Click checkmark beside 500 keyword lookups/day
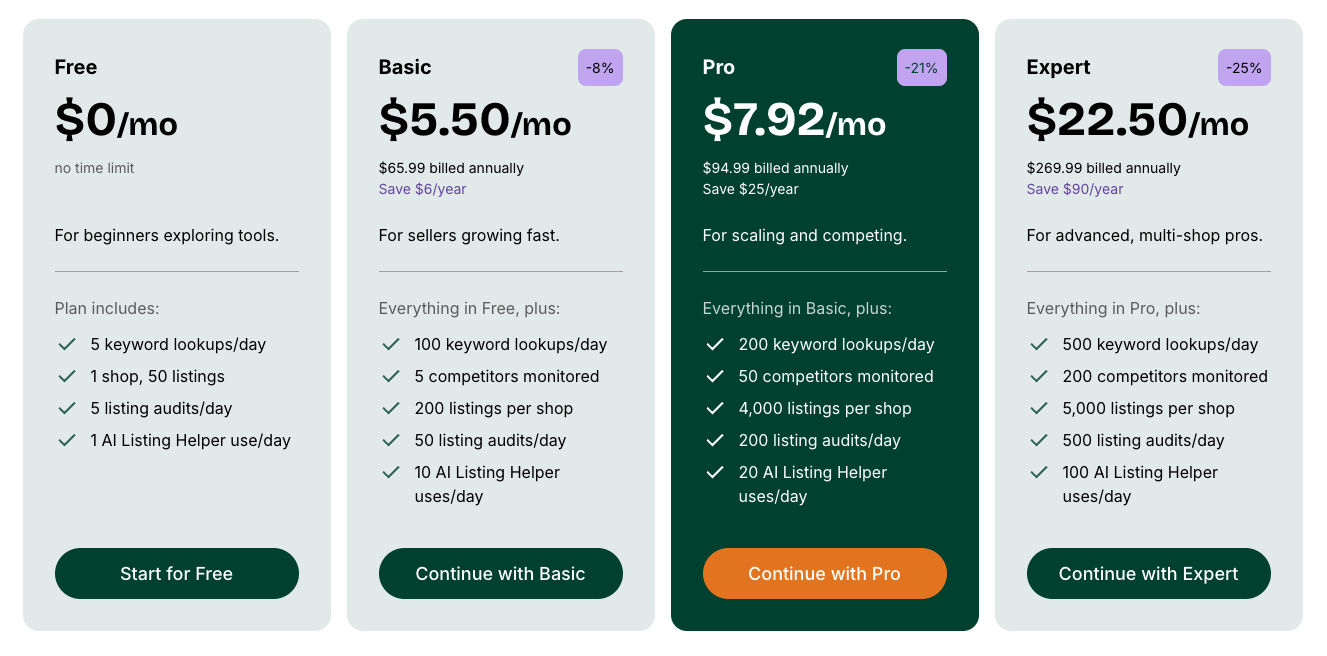This screenshot has height=656, width=1327. point(1039,344)
